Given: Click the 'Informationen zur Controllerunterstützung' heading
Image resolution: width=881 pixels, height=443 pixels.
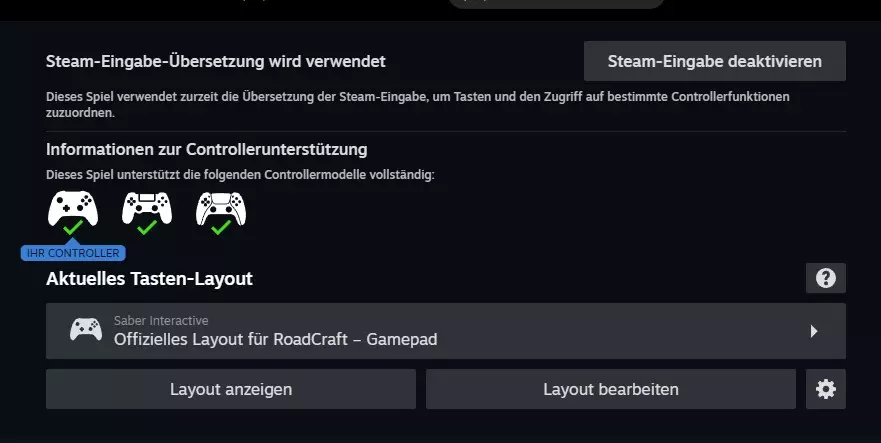Looking at the screenshot, I should click(x=207, y=150).
